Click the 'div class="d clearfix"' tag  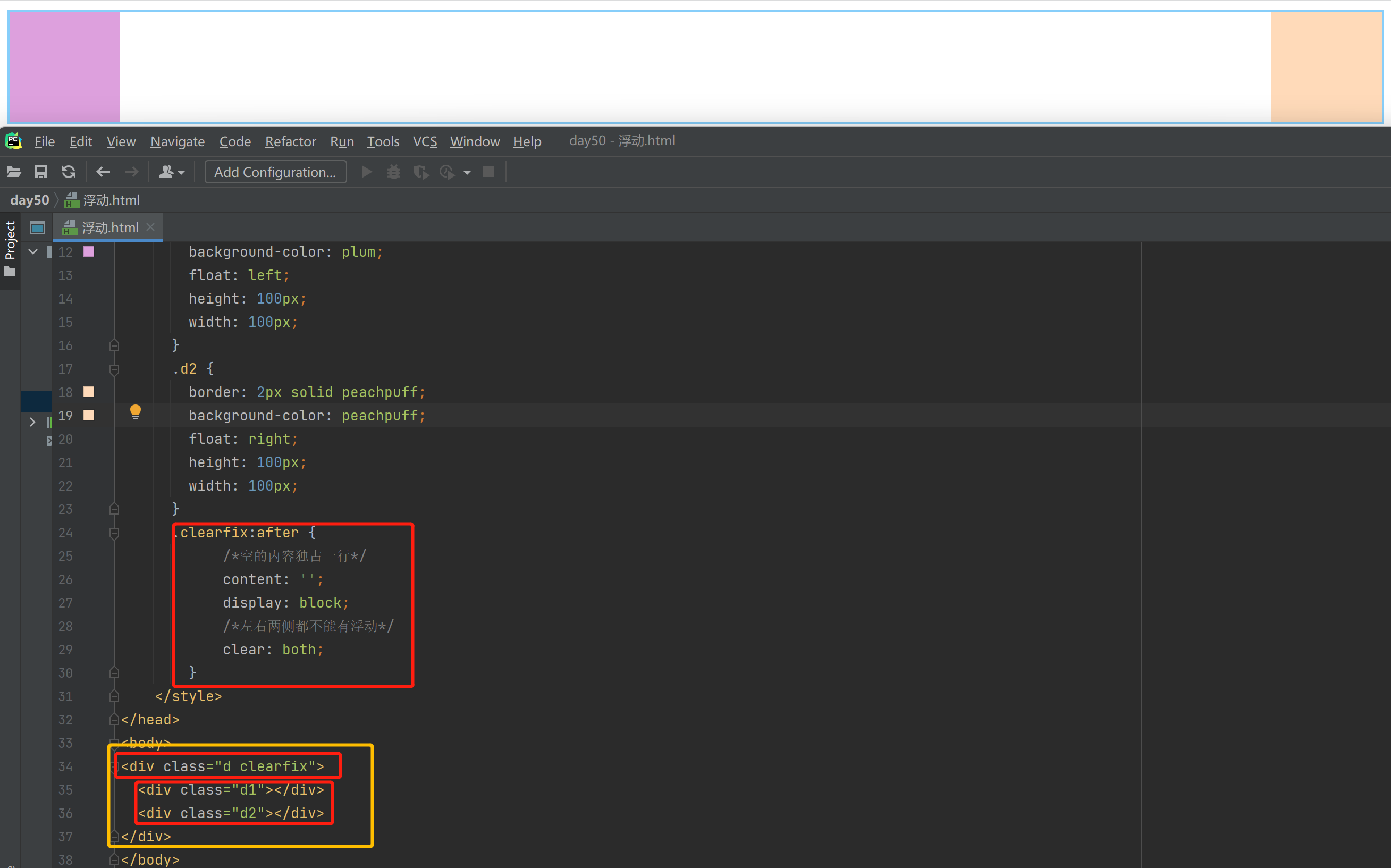pos(223,766)
